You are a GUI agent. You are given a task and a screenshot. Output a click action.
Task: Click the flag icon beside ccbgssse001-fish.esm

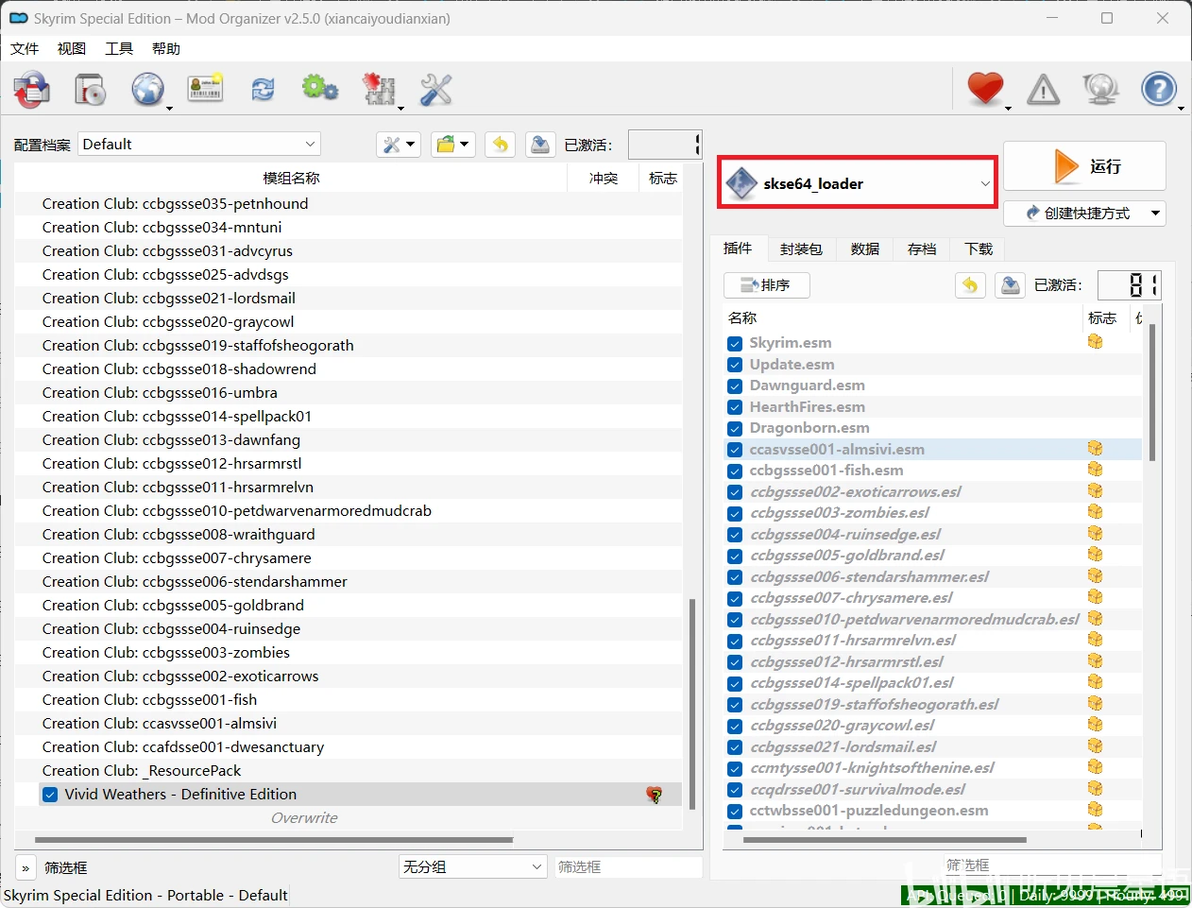point(1095,470)
